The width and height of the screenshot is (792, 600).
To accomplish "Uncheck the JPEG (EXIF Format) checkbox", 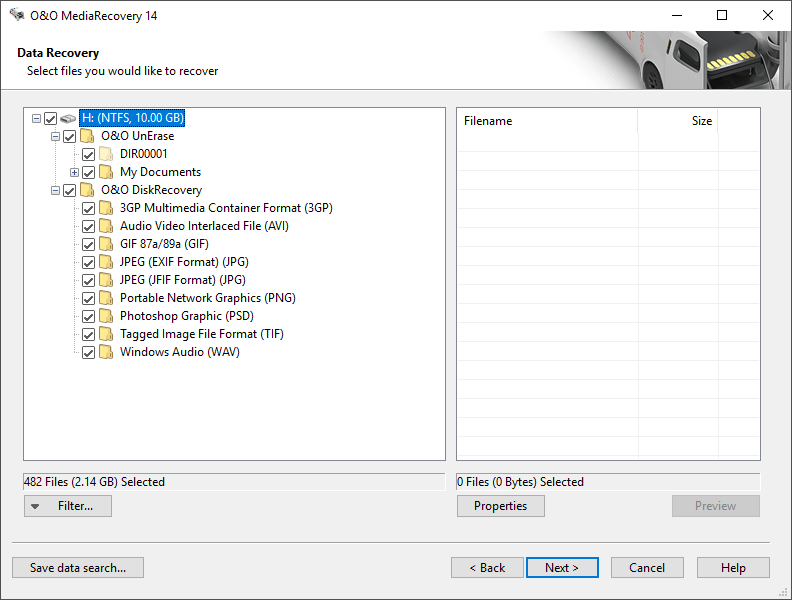I will coord(88,263).
